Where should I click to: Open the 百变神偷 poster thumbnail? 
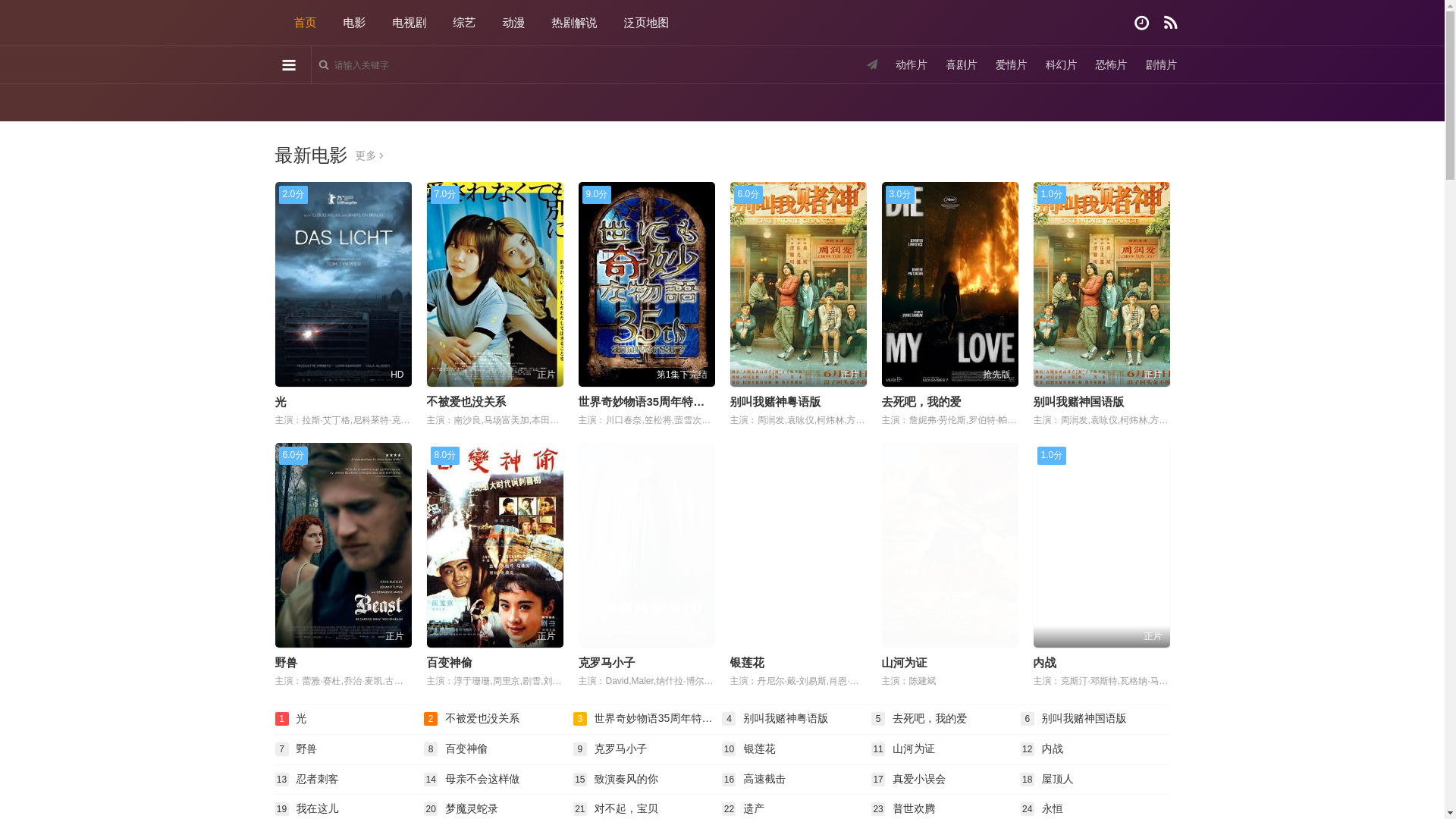[495, 545]
